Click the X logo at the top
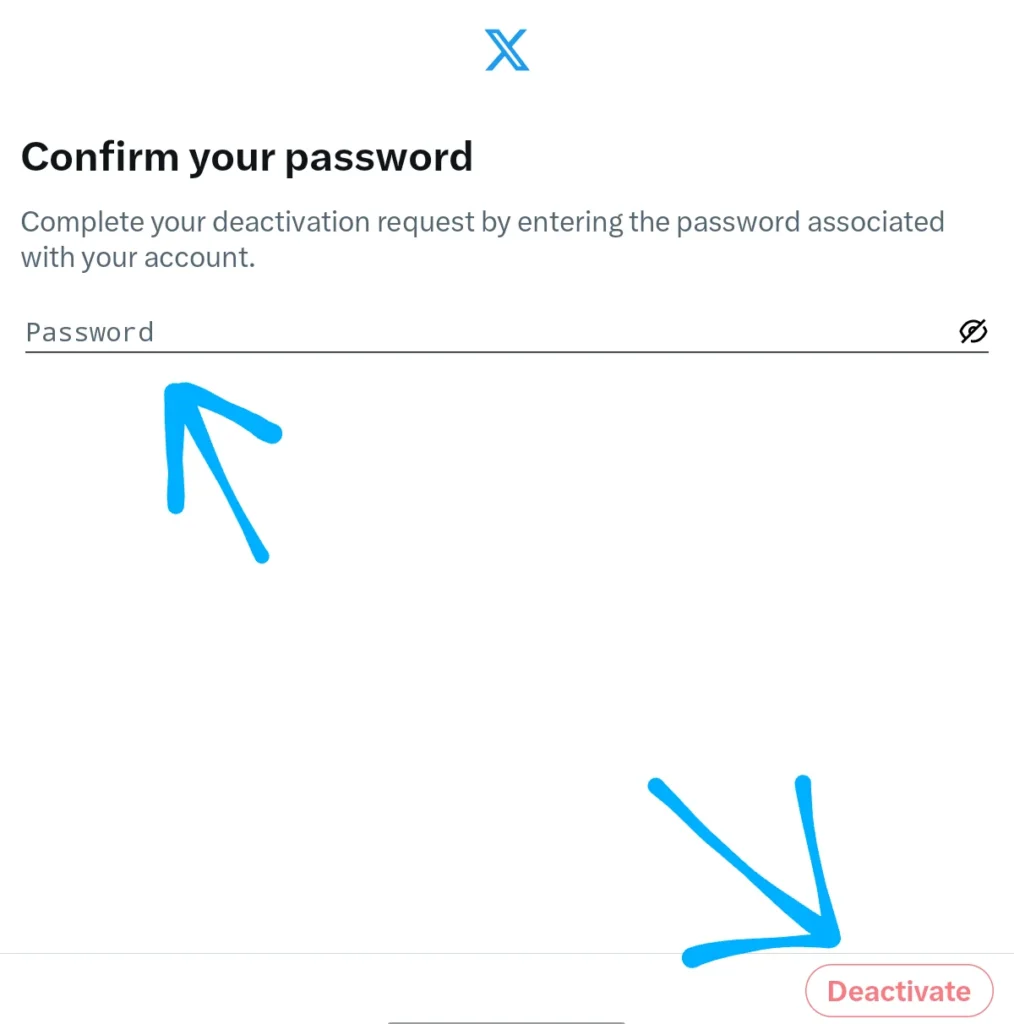The width and height of the screenshot is (1014, 1024). (x=507, y=50)
